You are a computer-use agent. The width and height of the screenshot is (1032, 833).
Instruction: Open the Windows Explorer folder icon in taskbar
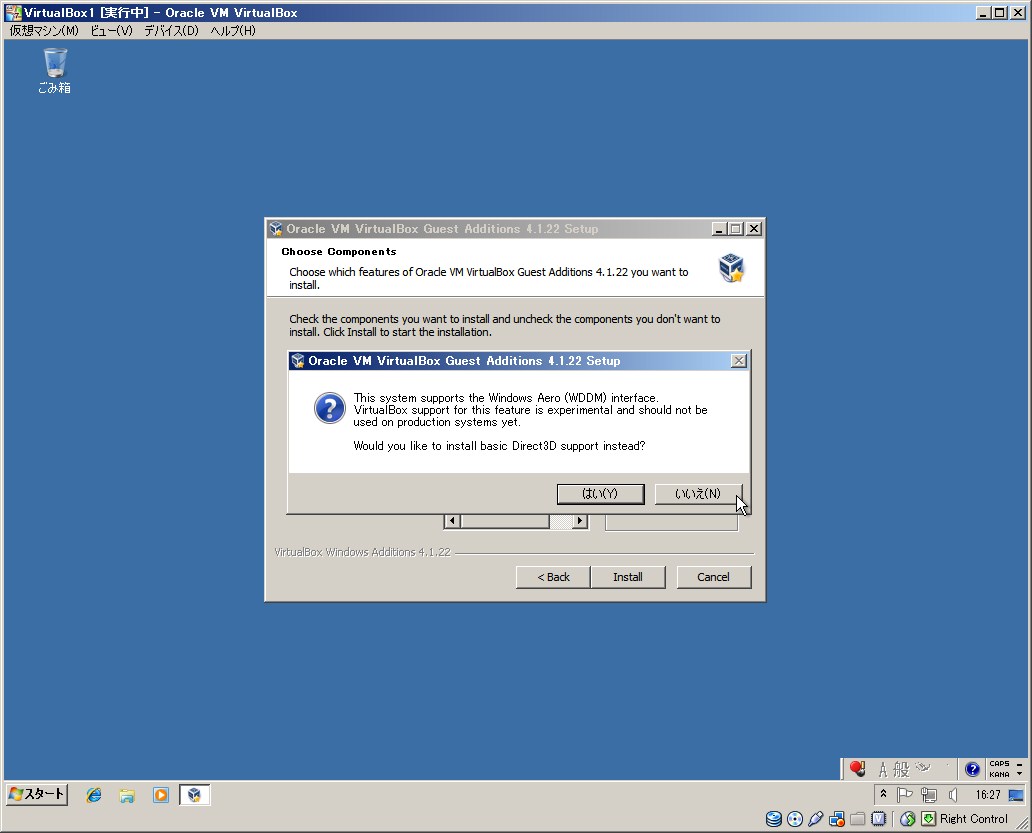[x=127, y=795]
